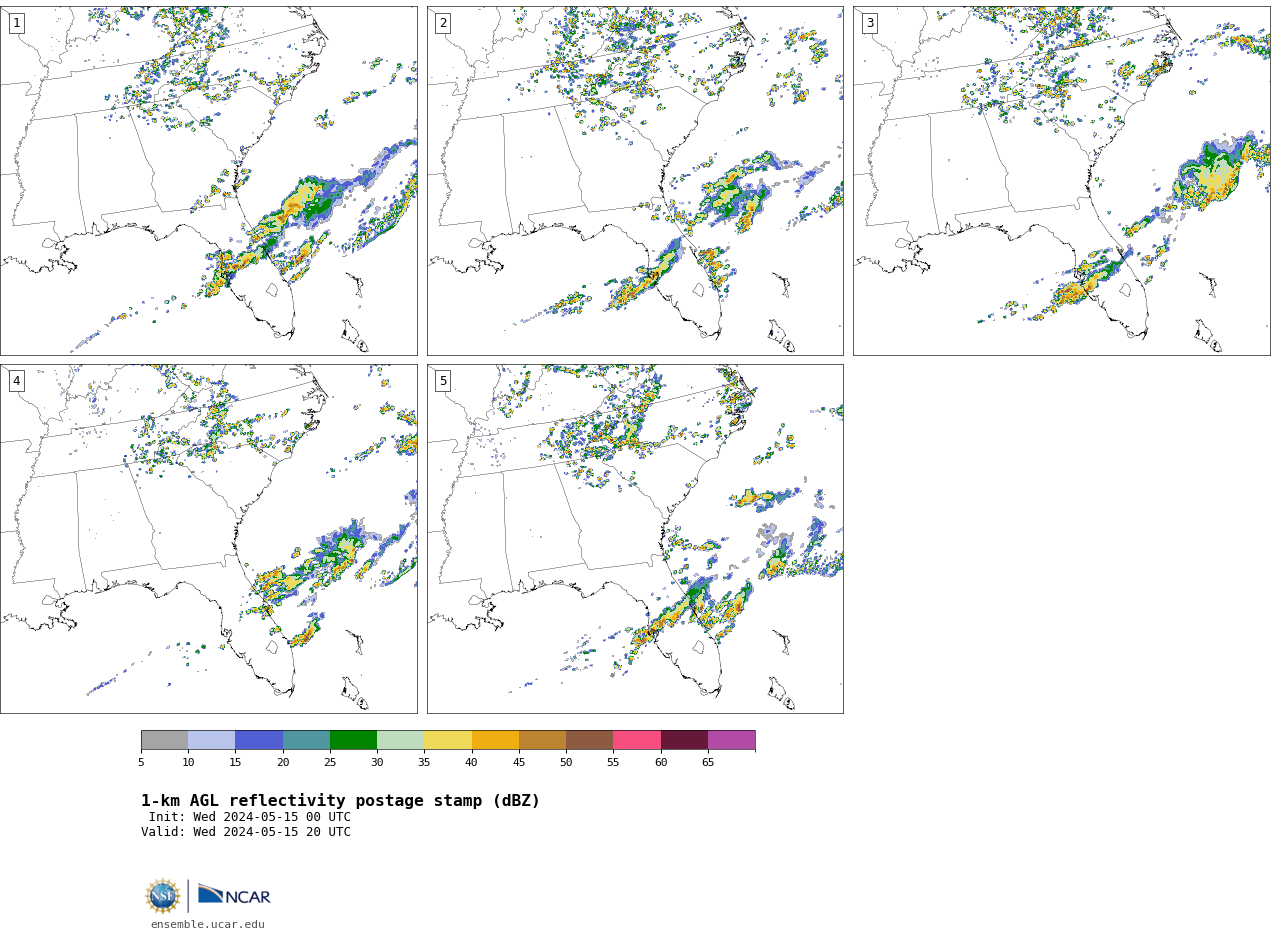Click the colorbar tick label 35

pyautogui.click(x=424, y=763)
